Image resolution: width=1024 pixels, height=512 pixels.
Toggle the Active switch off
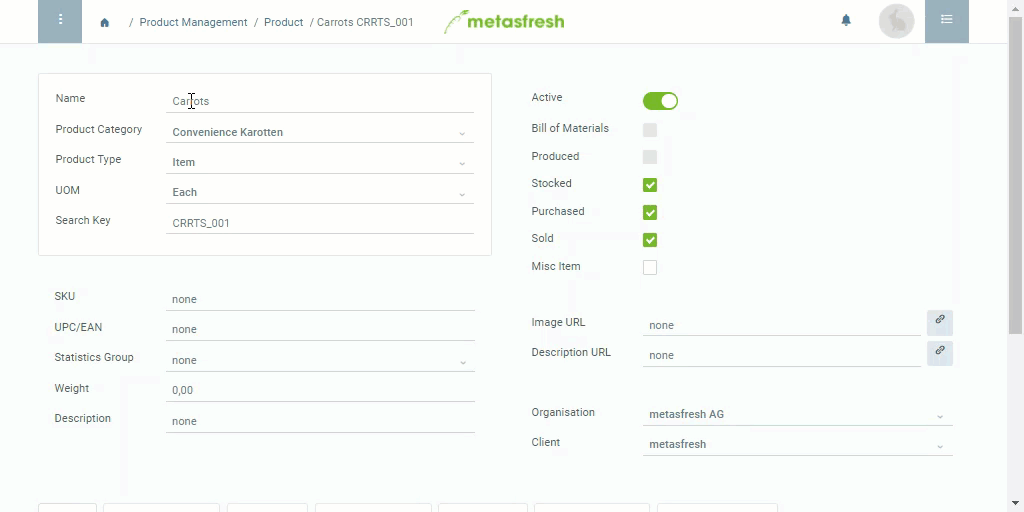coord(660,101)
